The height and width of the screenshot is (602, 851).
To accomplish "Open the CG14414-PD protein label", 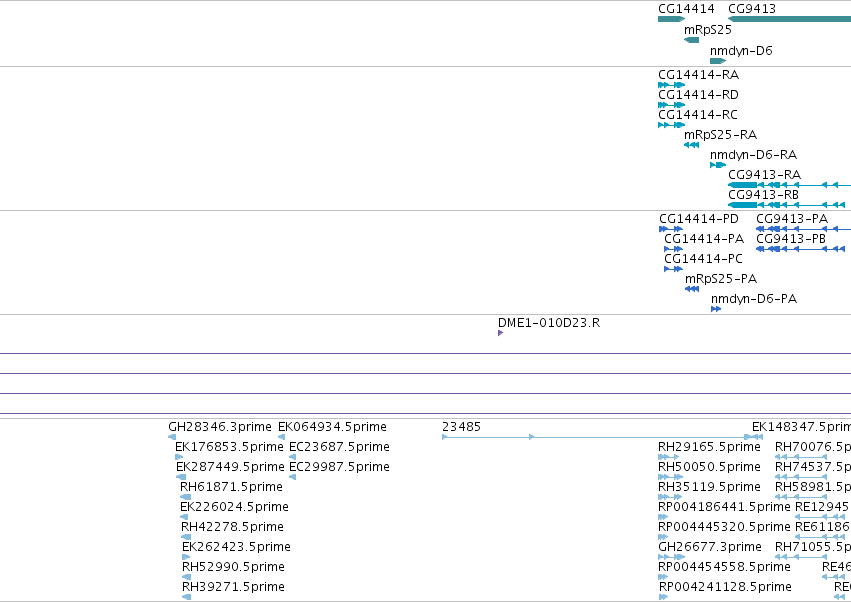I will [699, 219].
